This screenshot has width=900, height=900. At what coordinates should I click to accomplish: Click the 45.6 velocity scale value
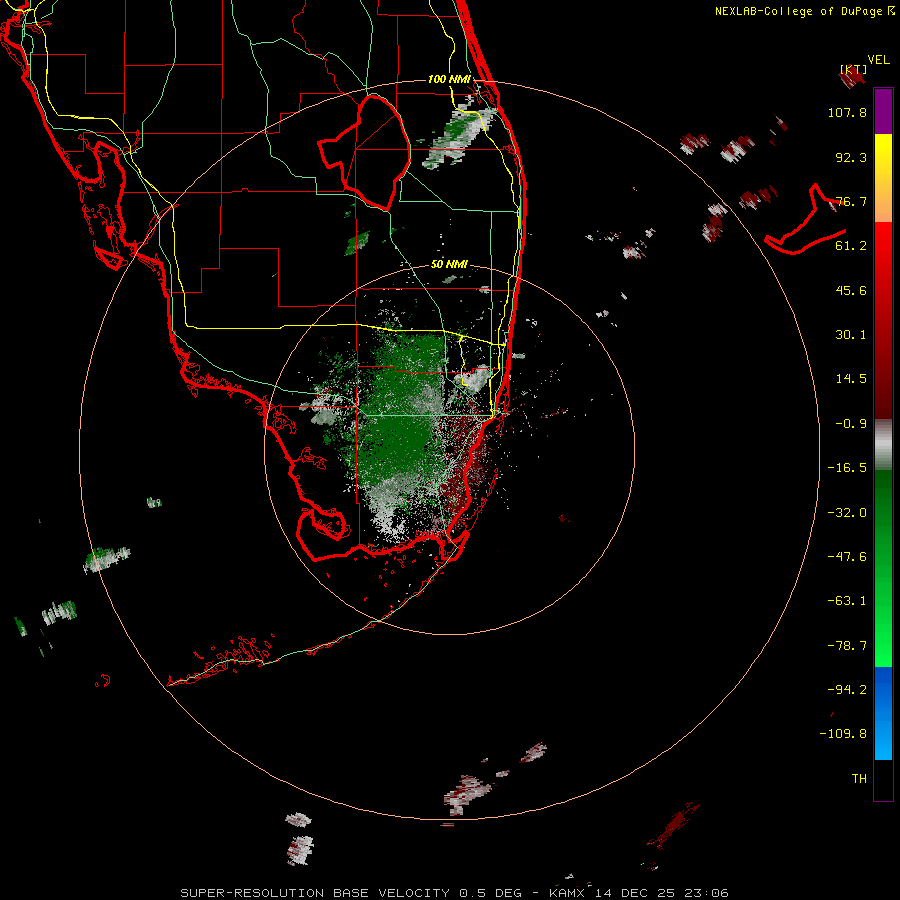click(851, 290)
